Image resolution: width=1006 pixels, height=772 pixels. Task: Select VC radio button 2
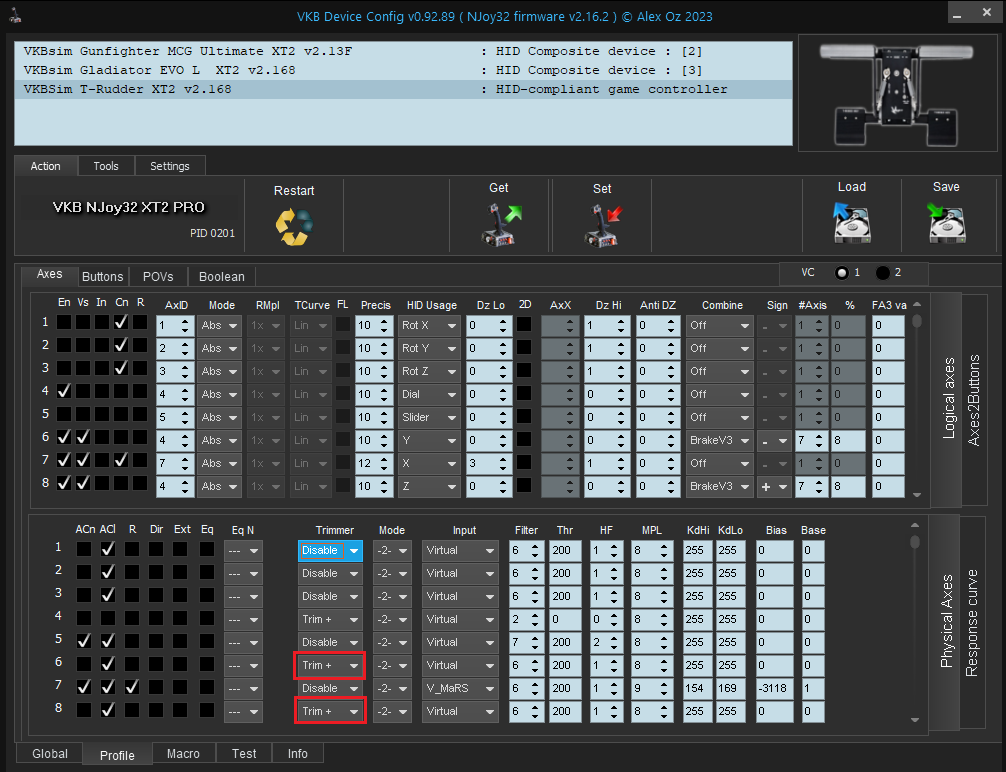click(x=882, y=273)
